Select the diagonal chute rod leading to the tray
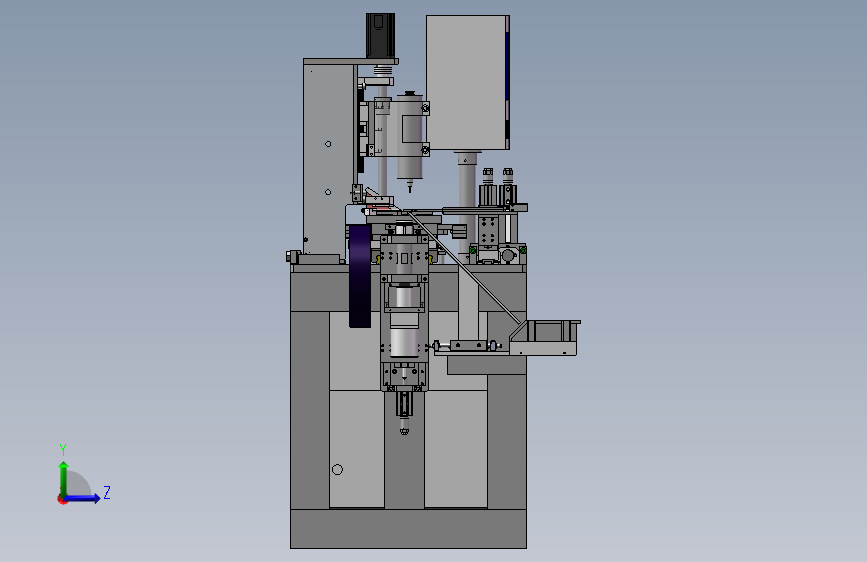The height and width of the screenshot is (562, 867). point(463,267)
